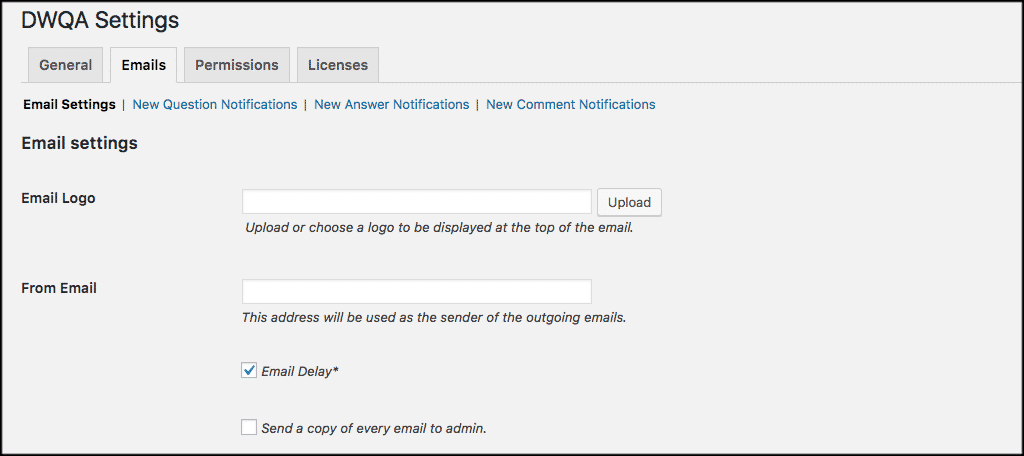Click the Email Logo text field

[x=417, y=202]
